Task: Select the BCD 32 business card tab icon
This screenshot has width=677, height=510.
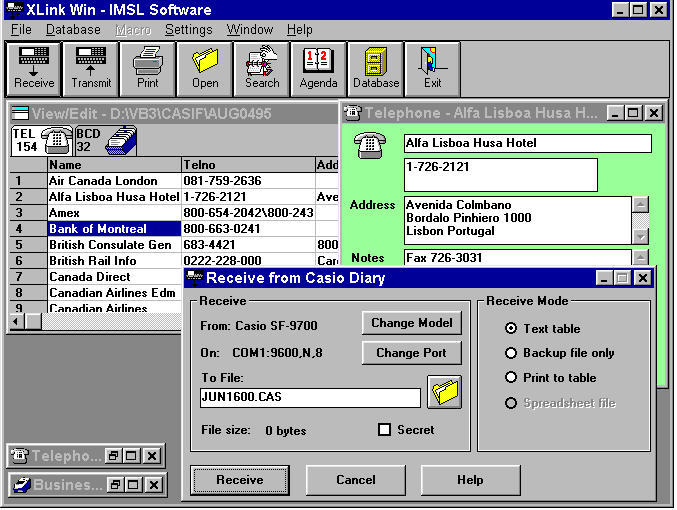Action: (106, 140)
